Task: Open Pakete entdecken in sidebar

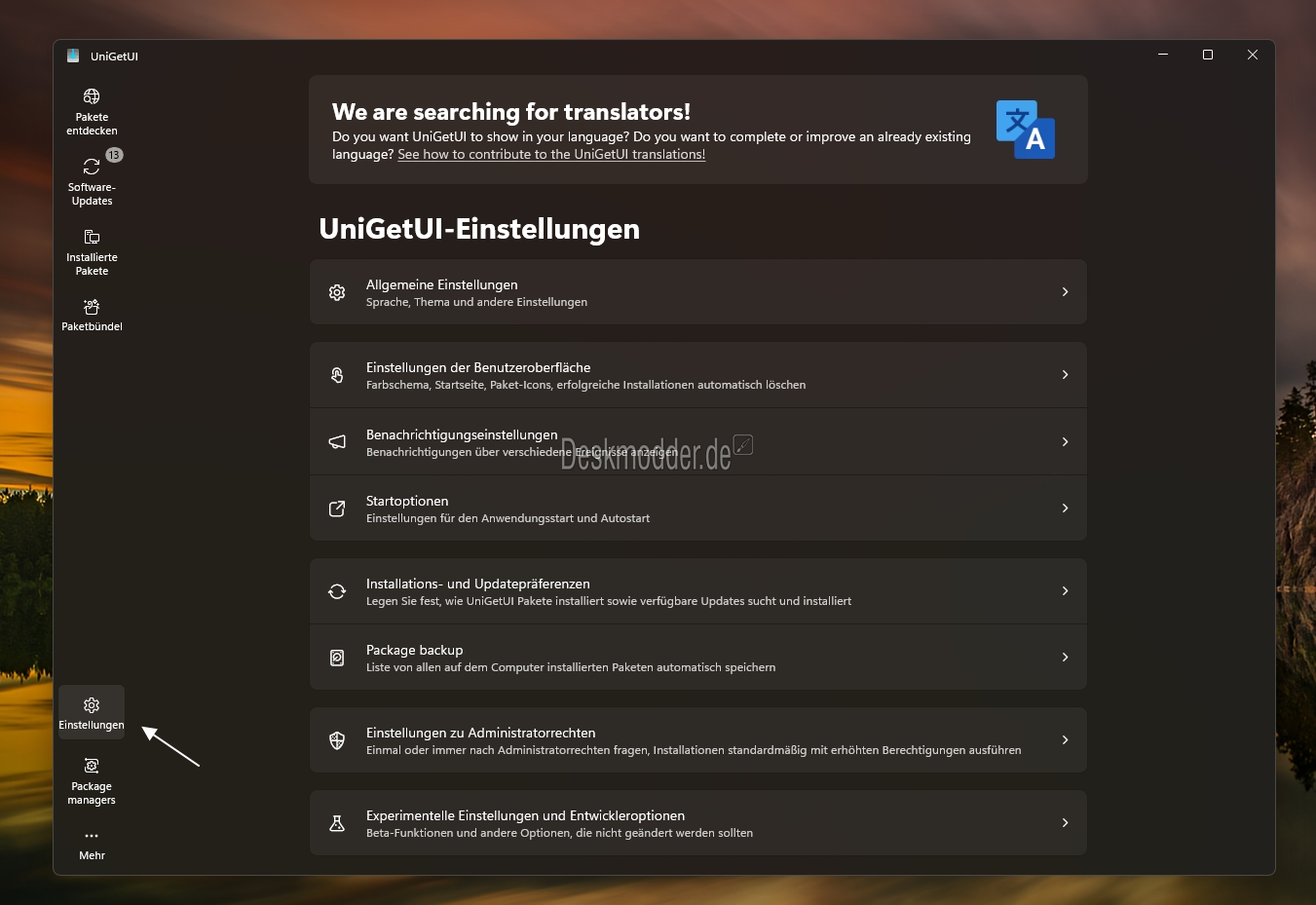Action: [x=92, y=111]
